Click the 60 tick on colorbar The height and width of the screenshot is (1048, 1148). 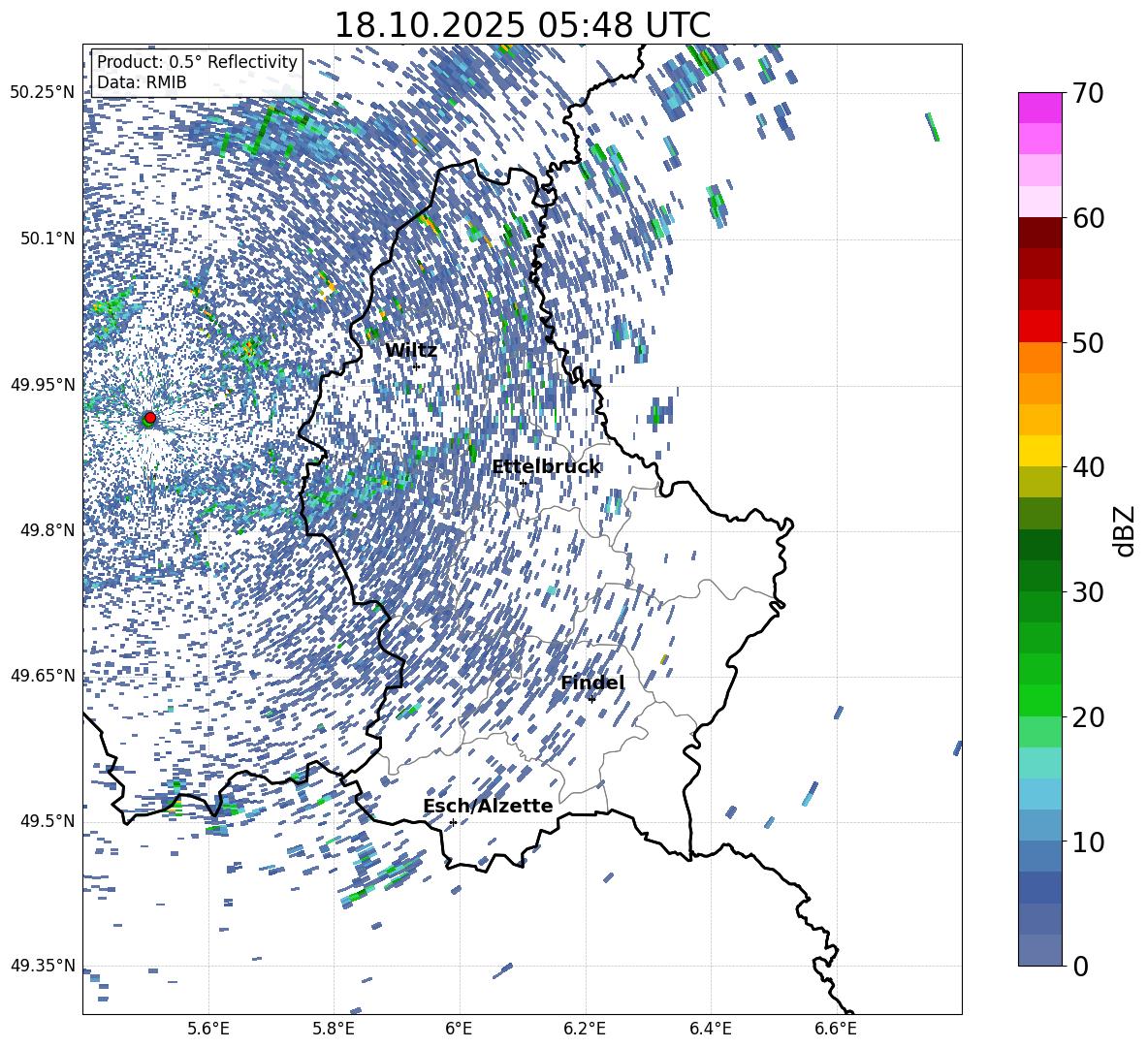tap(1088, 218)
